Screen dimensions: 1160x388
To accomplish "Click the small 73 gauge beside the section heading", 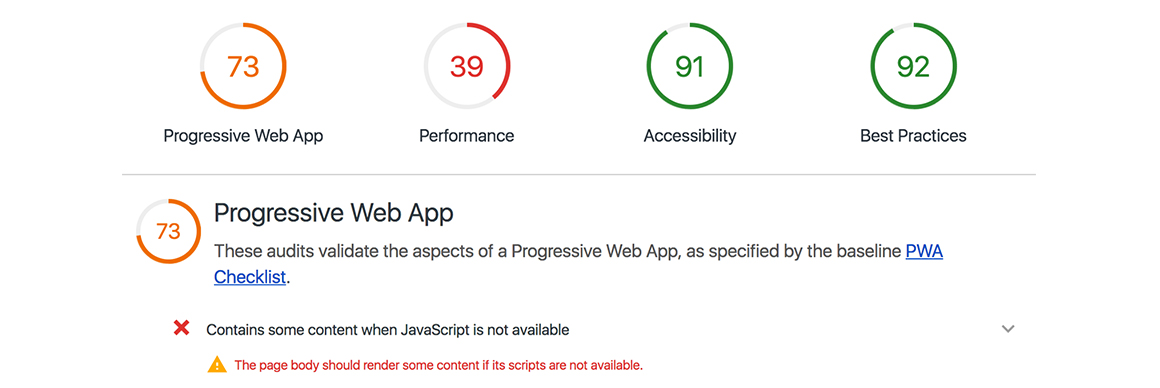I will 169,231.
